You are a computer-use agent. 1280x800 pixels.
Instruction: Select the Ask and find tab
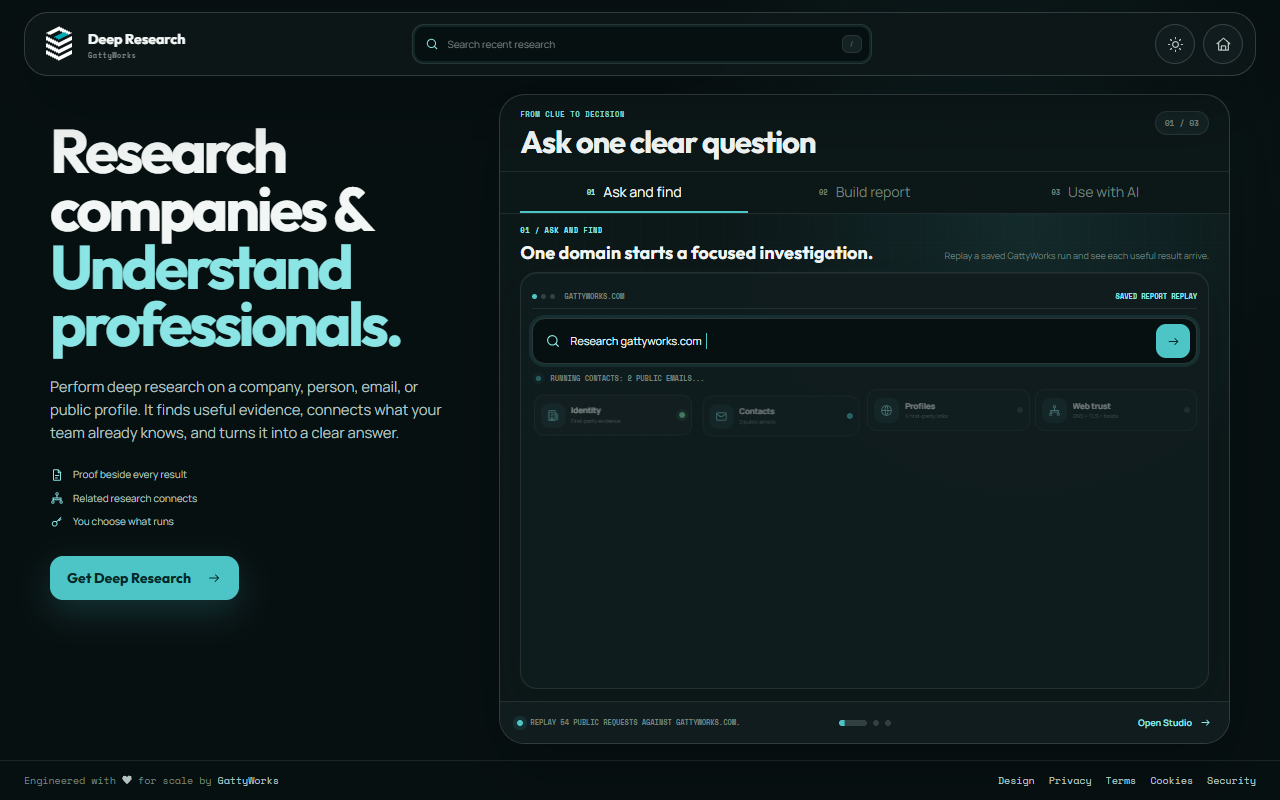coord(634,192)
